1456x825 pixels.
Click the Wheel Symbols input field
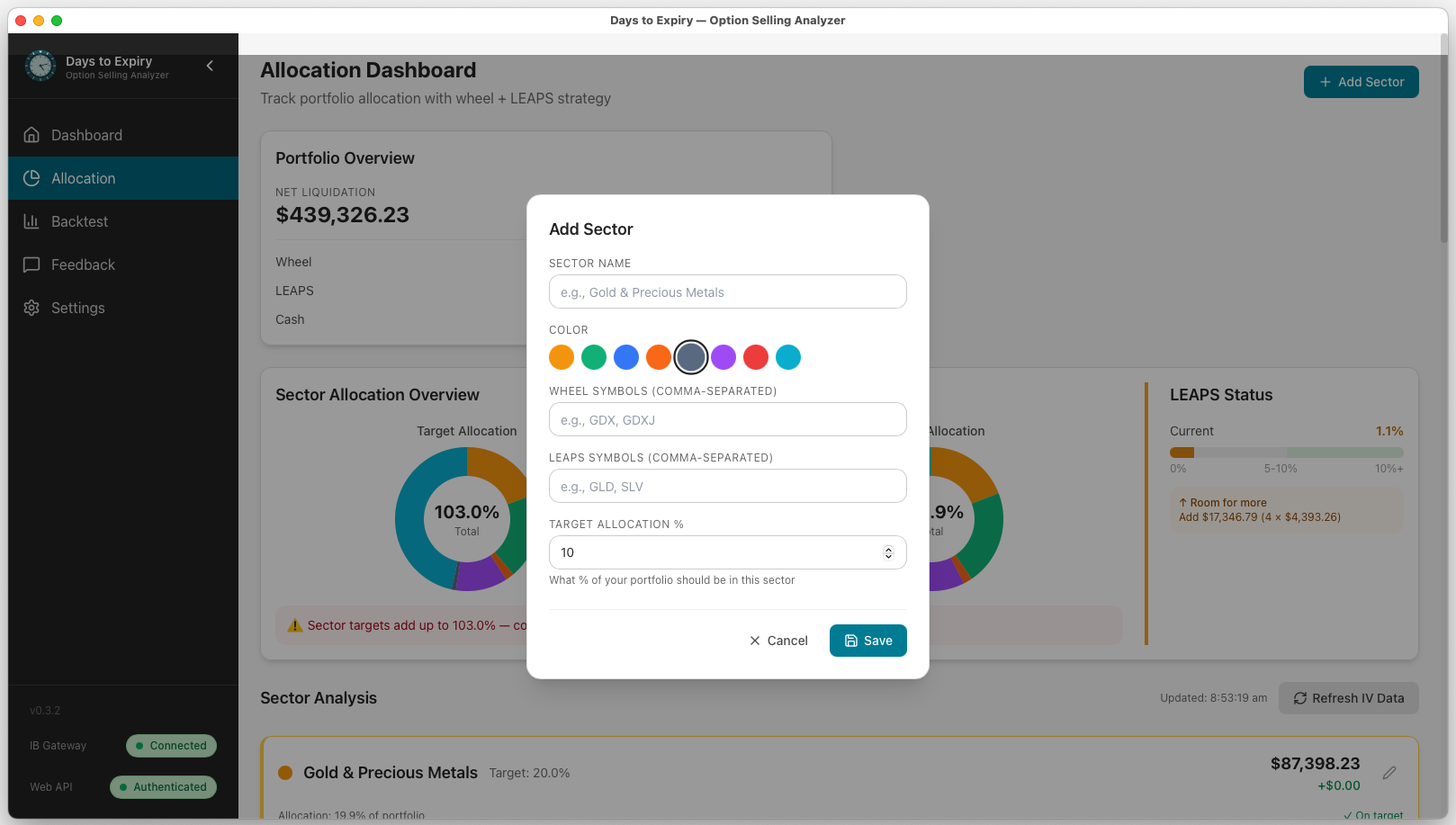727,420
